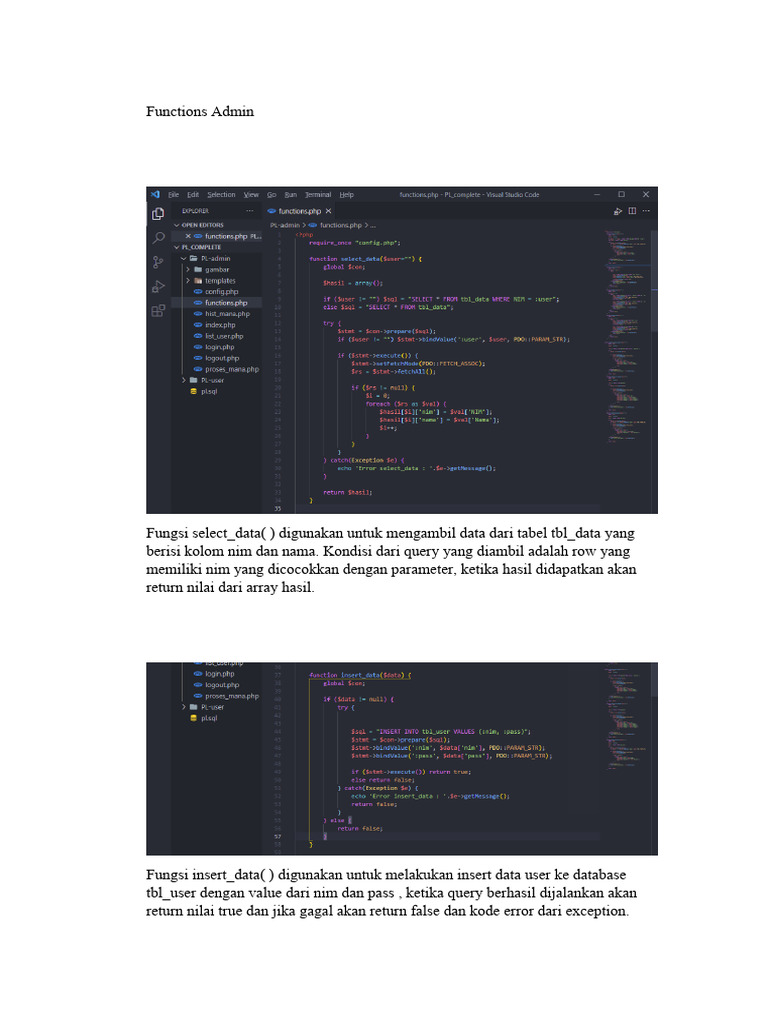Screen dimensions: 768x1024
Task: Open the Search view in the activity bar
Action: [158, 238]
